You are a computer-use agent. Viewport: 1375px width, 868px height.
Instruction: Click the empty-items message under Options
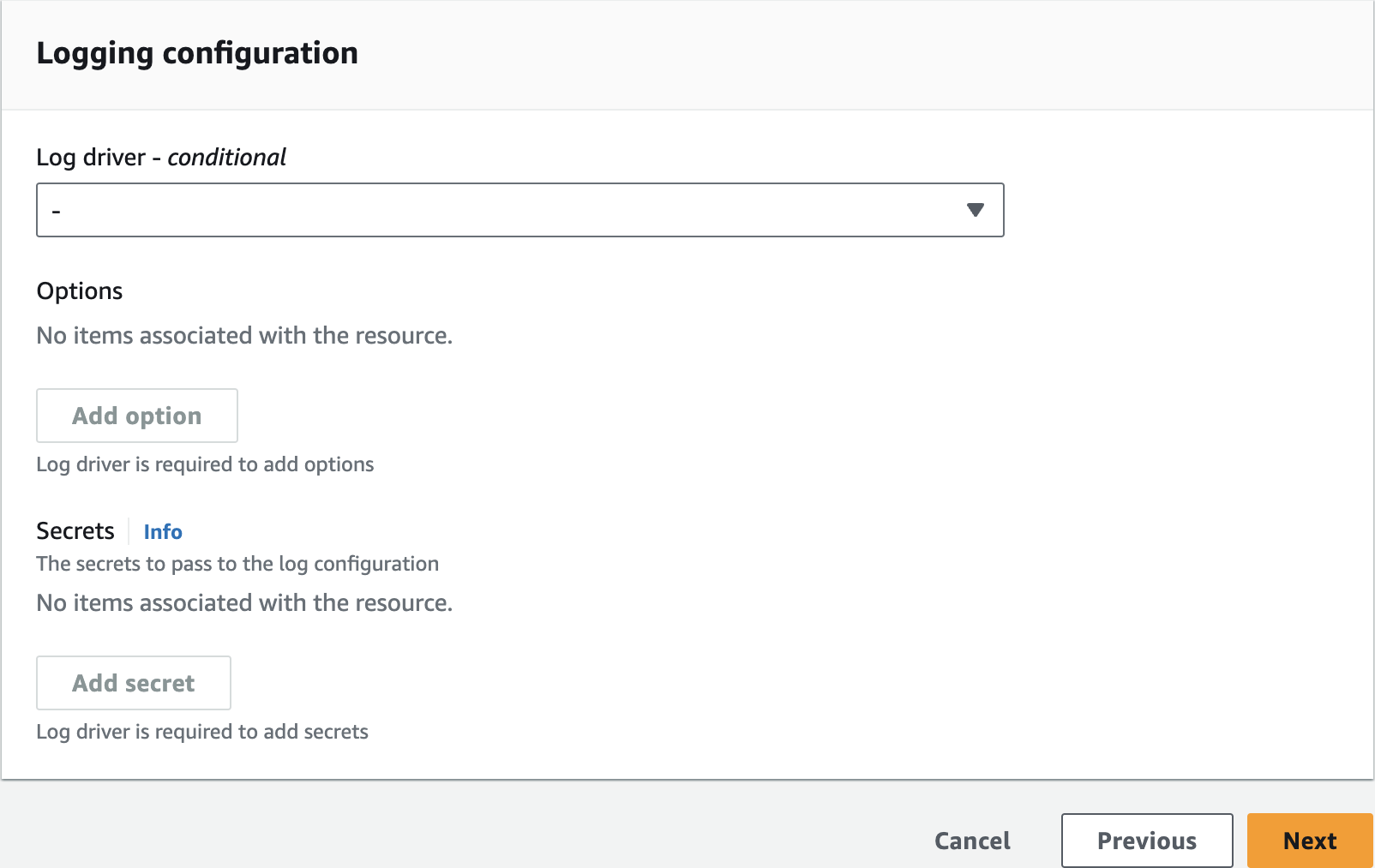pyautogui.click(x=244, y=336)
